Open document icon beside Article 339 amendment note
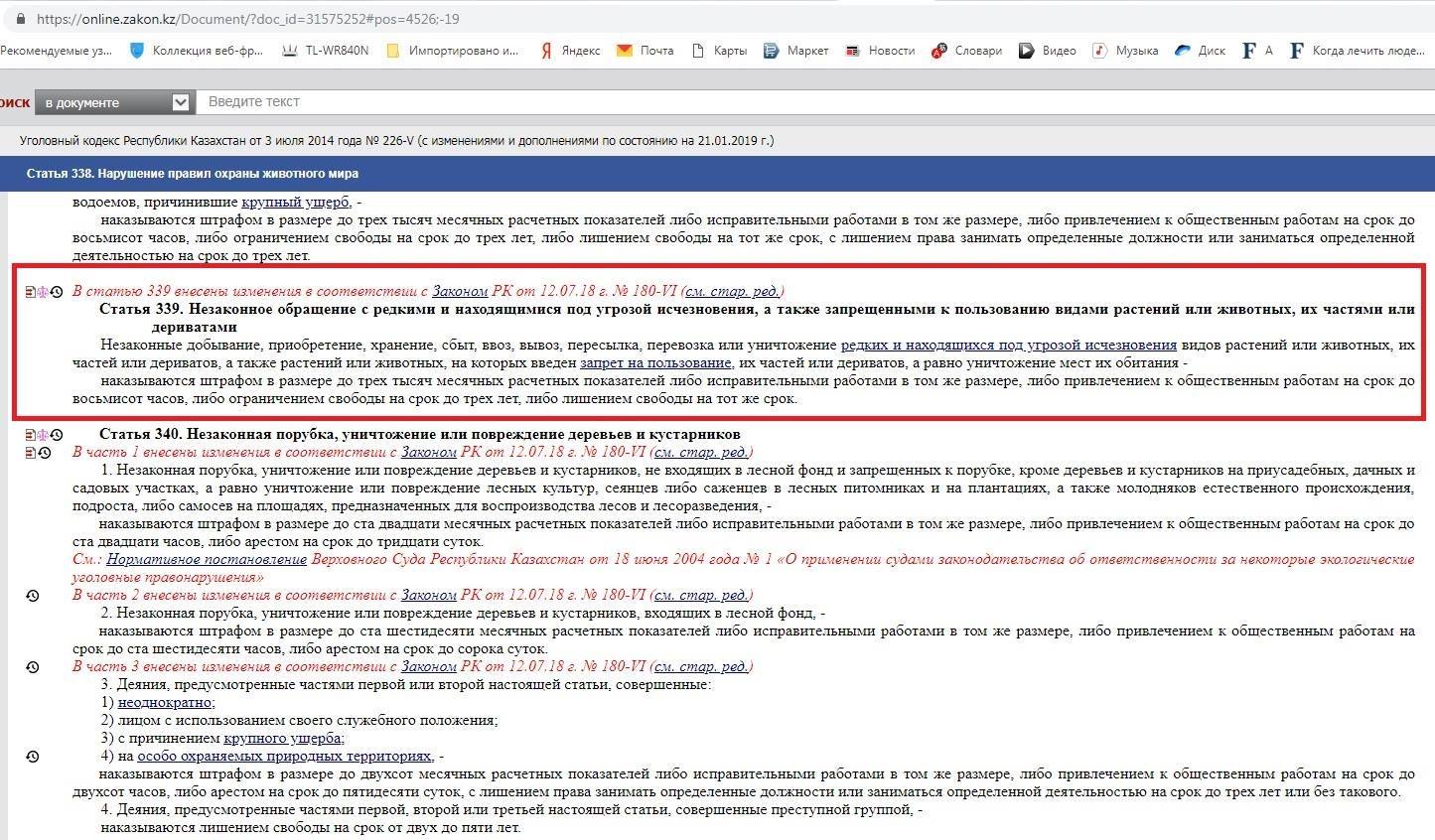 30,292
